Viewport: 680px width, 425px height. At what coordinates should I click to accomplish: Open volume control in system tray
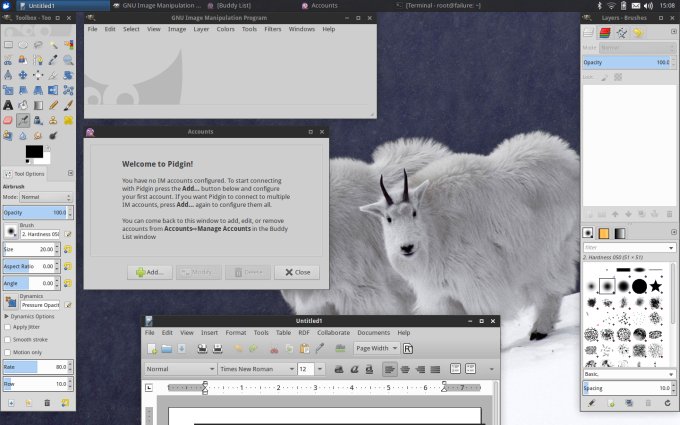[648, 6]
